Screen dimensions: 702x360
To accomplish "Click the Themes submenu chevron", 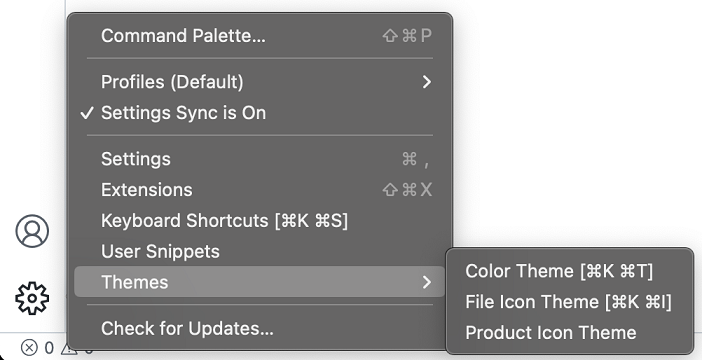I will coord(427,282).
